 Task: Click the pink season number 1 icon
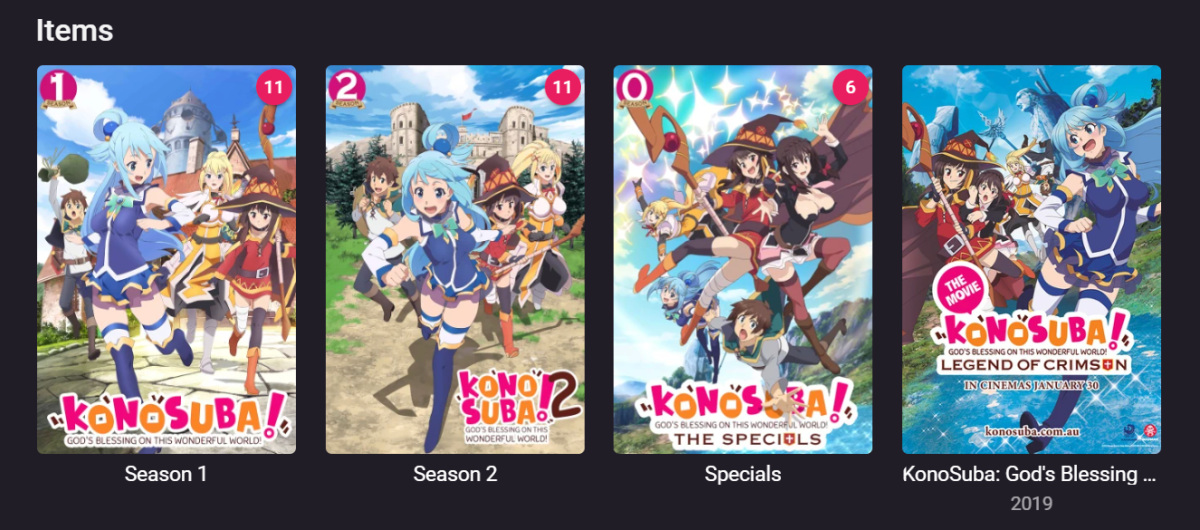pyautogui.click(x=56, y=87)
